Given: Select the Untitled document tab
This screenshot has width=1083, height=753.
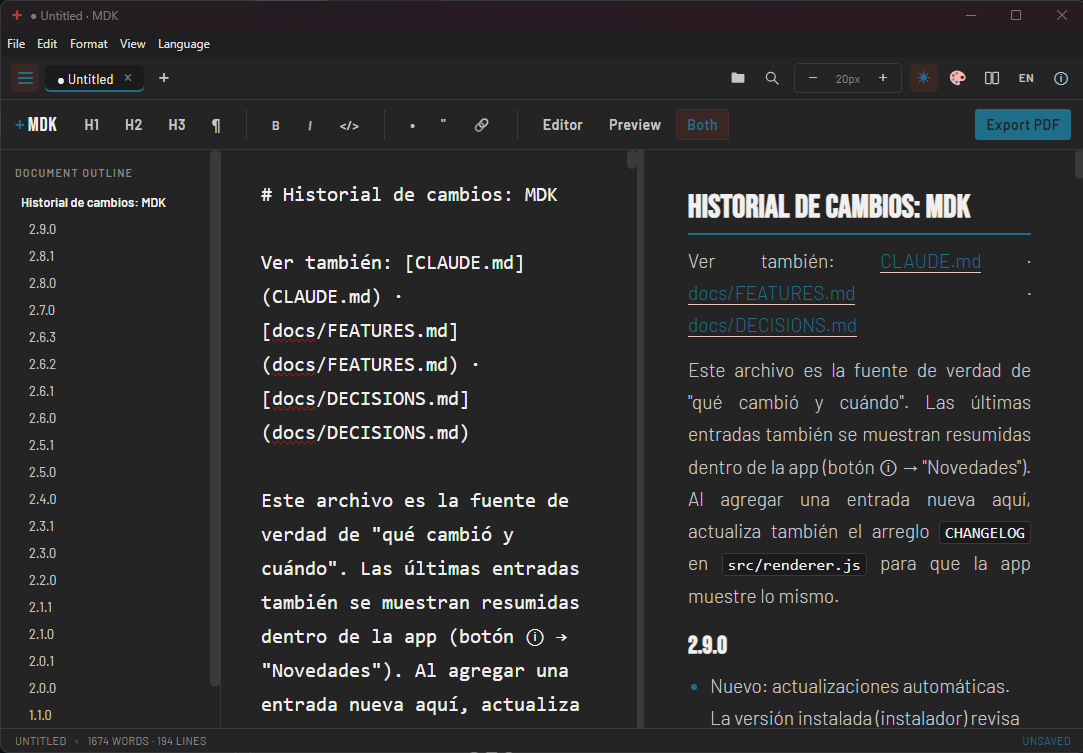Looking at the screenshot, I should point(94,79).
